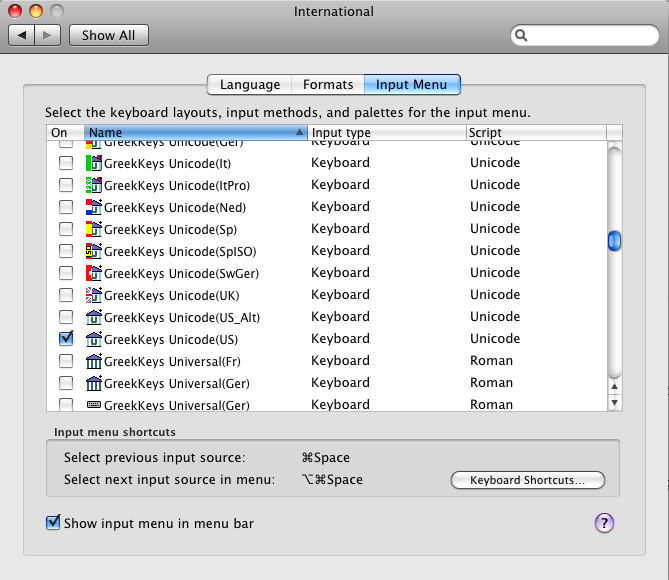
Task: Click the GreekKeys Unicode(US) temple icon
Action: point(94,339)
